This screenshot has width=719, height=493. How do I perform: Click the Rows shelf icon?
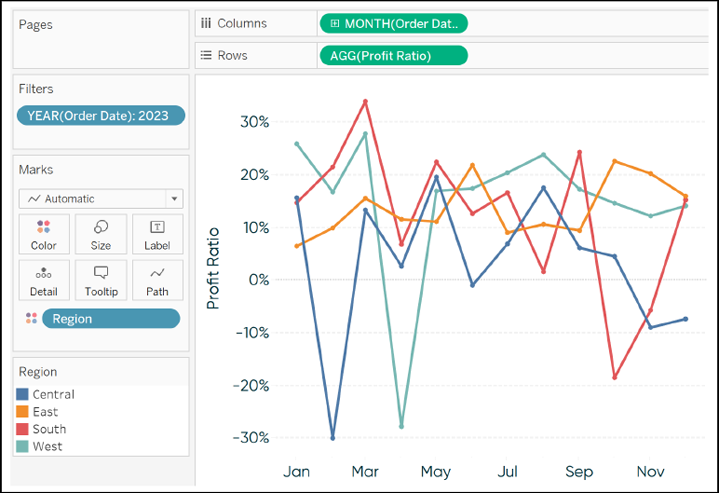point(206,55)
